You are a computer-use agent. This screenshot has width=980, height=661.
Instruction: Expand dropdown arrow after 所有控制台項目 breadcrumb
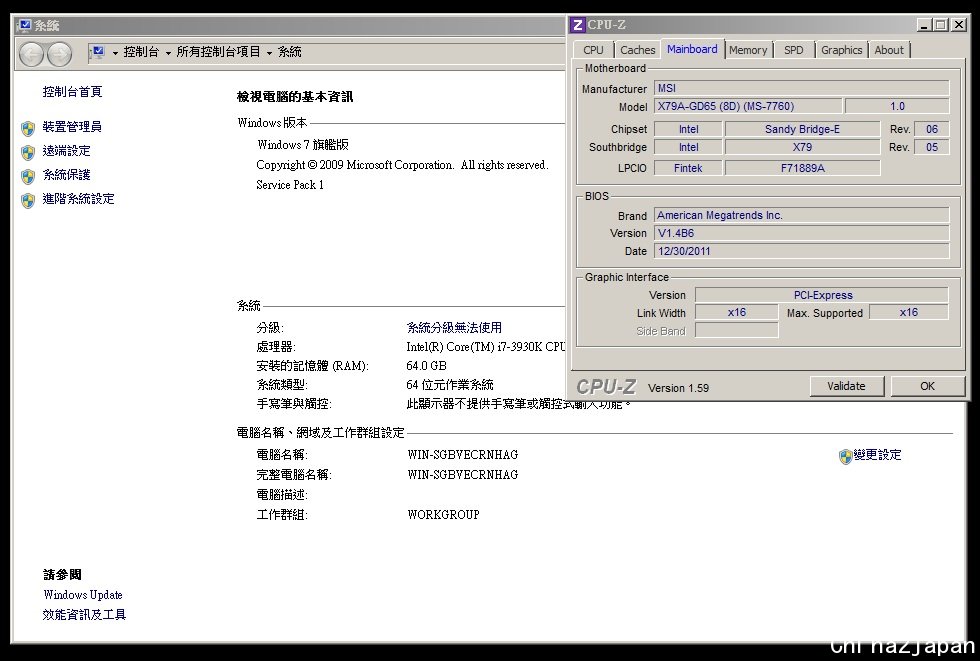(269, 54)
